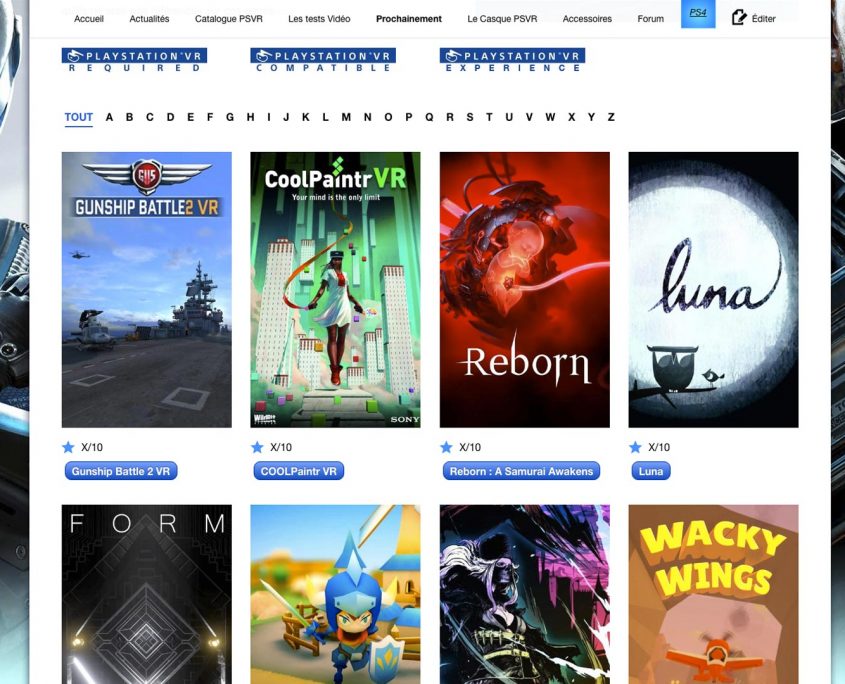Click the Éditer link
The image size is (845, 684).
763,19
